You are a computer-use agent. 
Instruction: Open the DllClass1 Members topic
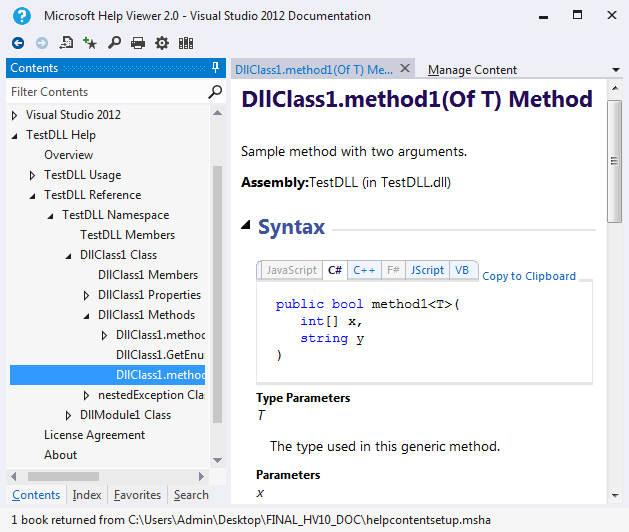(x=148, y=275)
